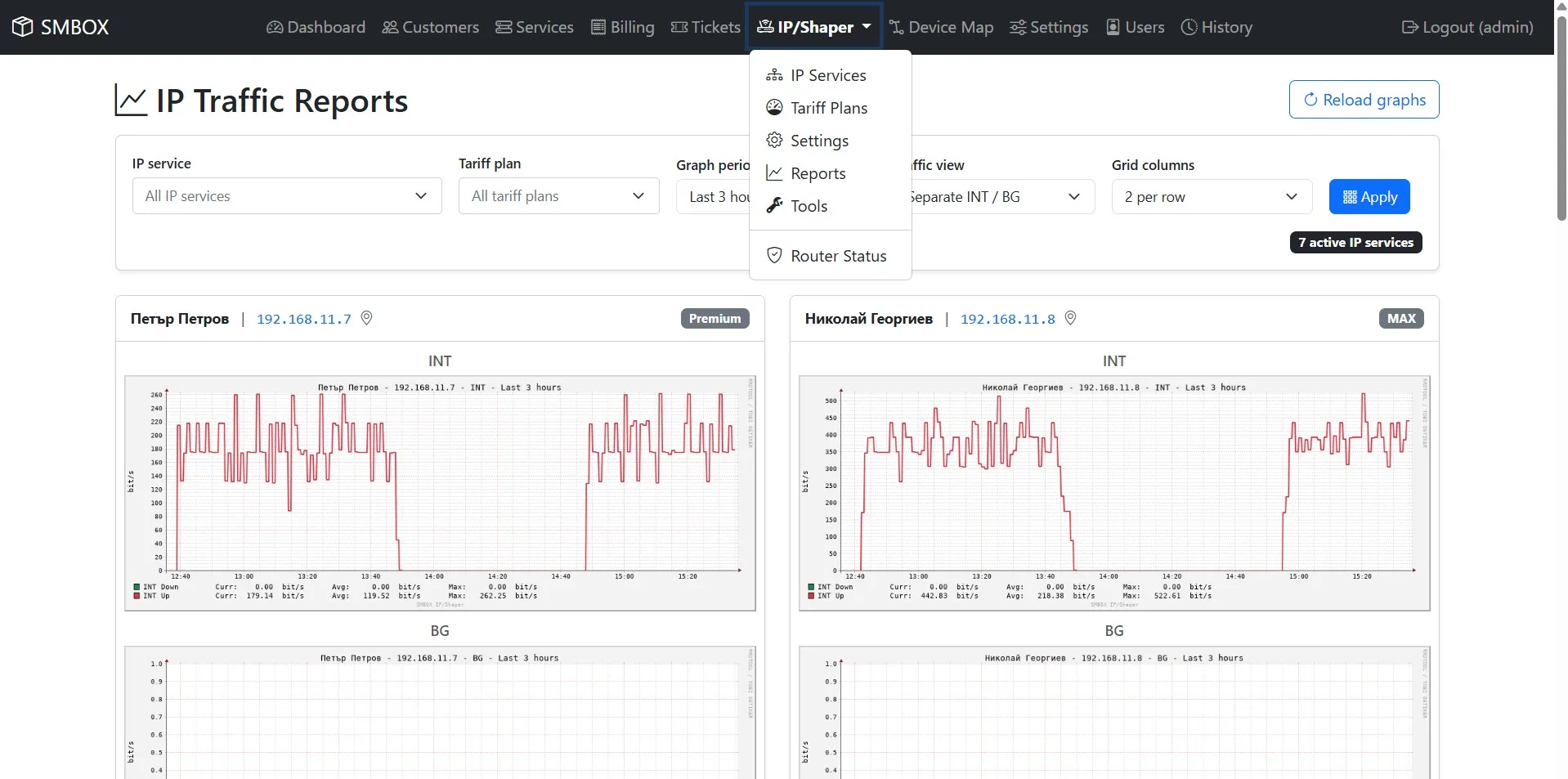The image size is (1568, 779).
Task: Click the IP Services network icon in dropdown
Action: pos(774,75)
